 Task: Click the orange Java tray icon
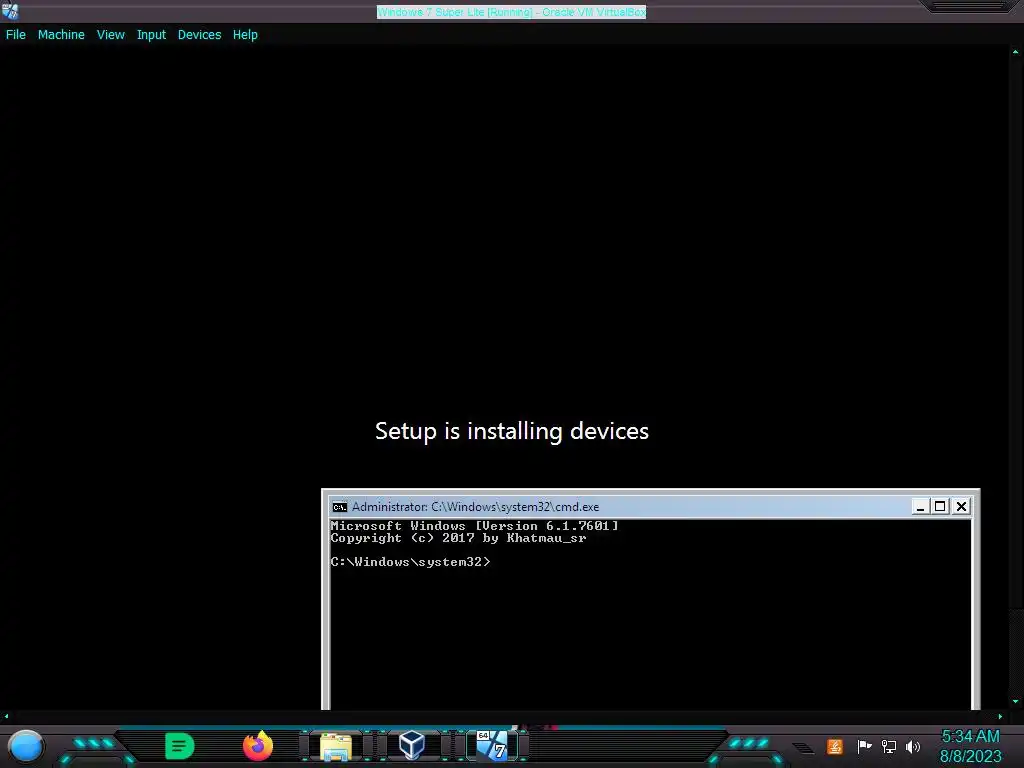pos(835,746)
